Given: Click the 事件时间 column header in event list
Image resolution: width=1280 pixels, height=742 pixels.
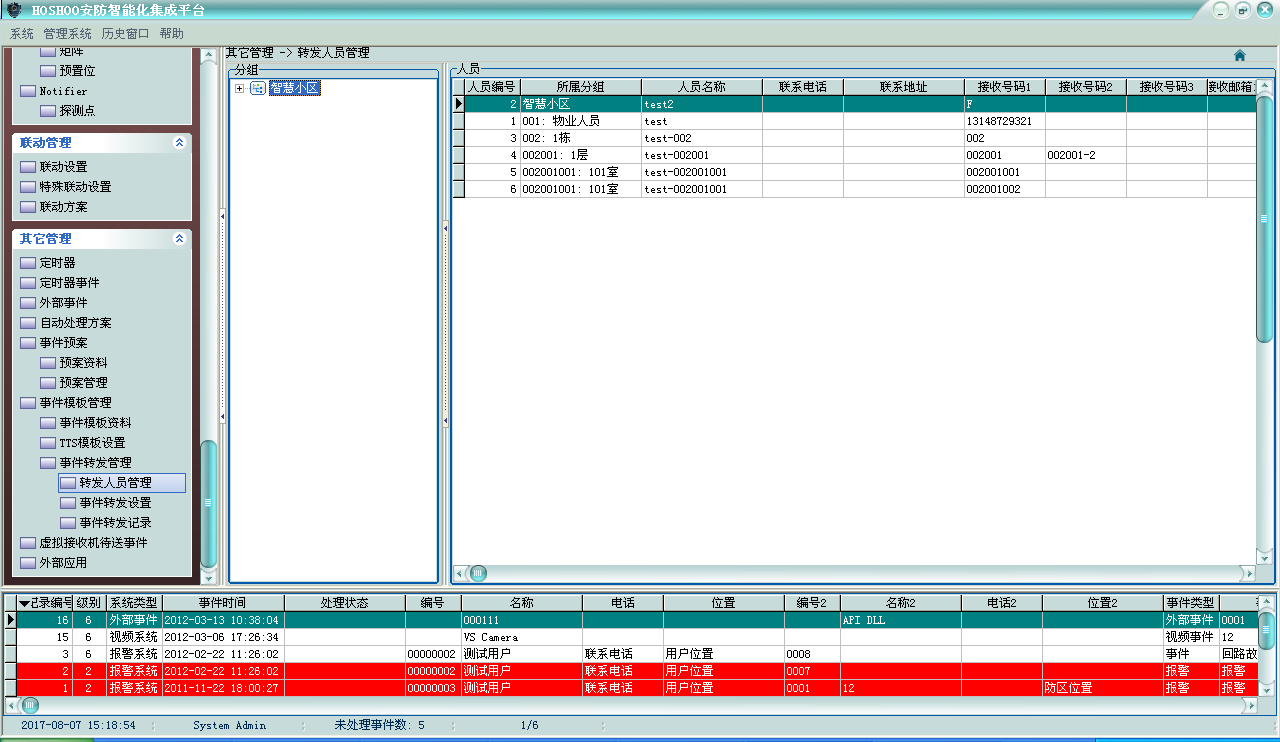Looking at the screenshot, I should pyautogui.click(x=222, y=603).
